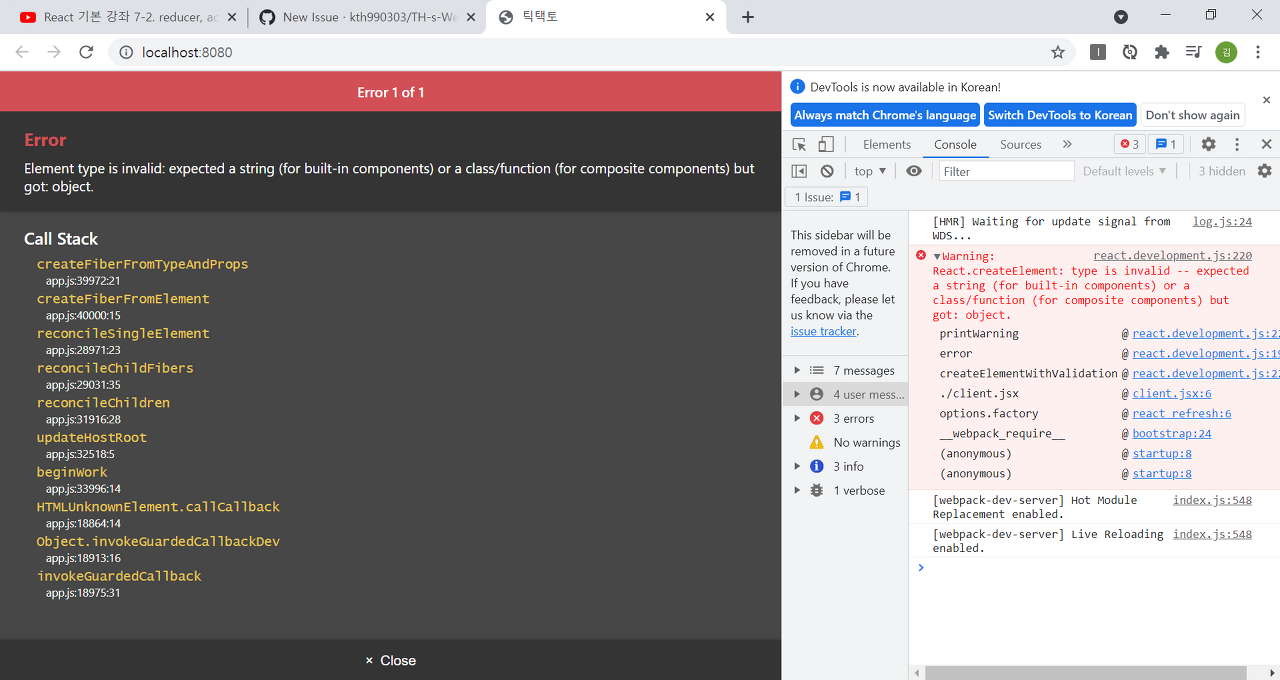Show more DevTools tabs chevron
This screenshot has height=680, width=1280.
coord(1067,144)
